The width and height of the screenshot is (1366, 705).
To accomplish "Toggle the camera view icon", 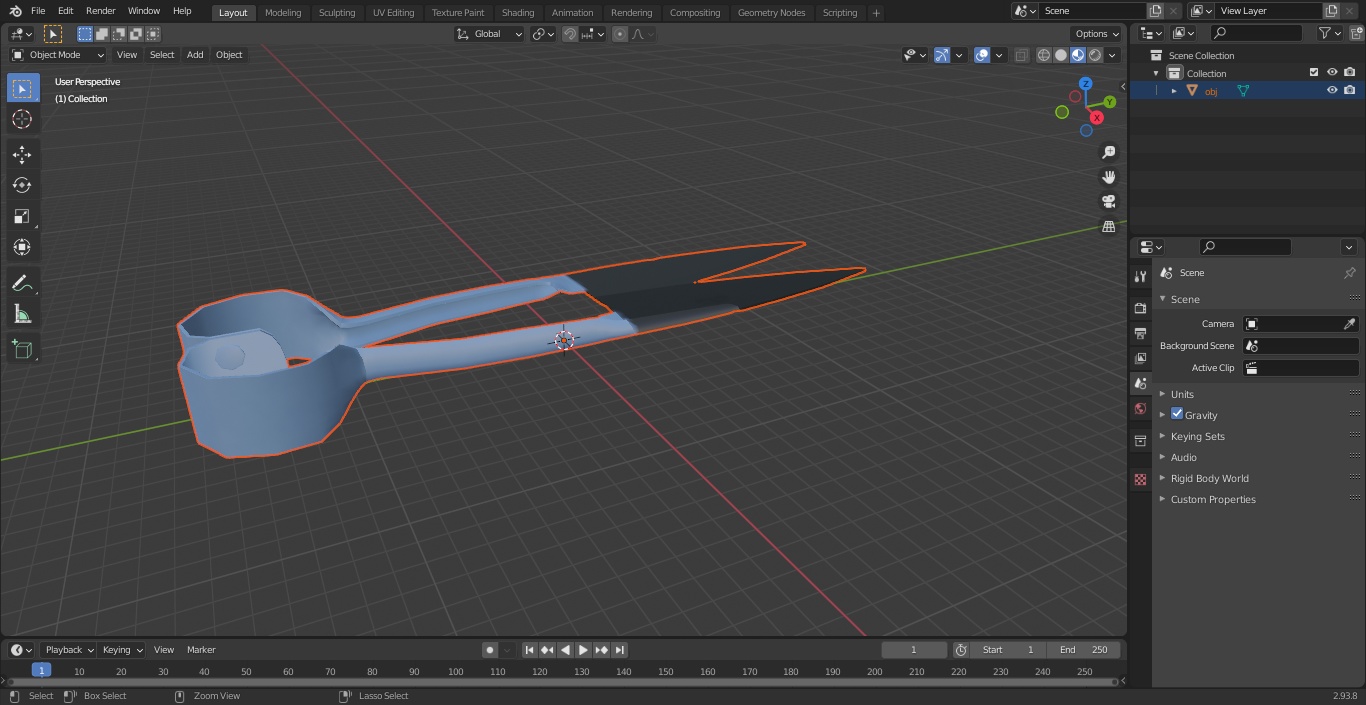I will [x=1108, y=202].
